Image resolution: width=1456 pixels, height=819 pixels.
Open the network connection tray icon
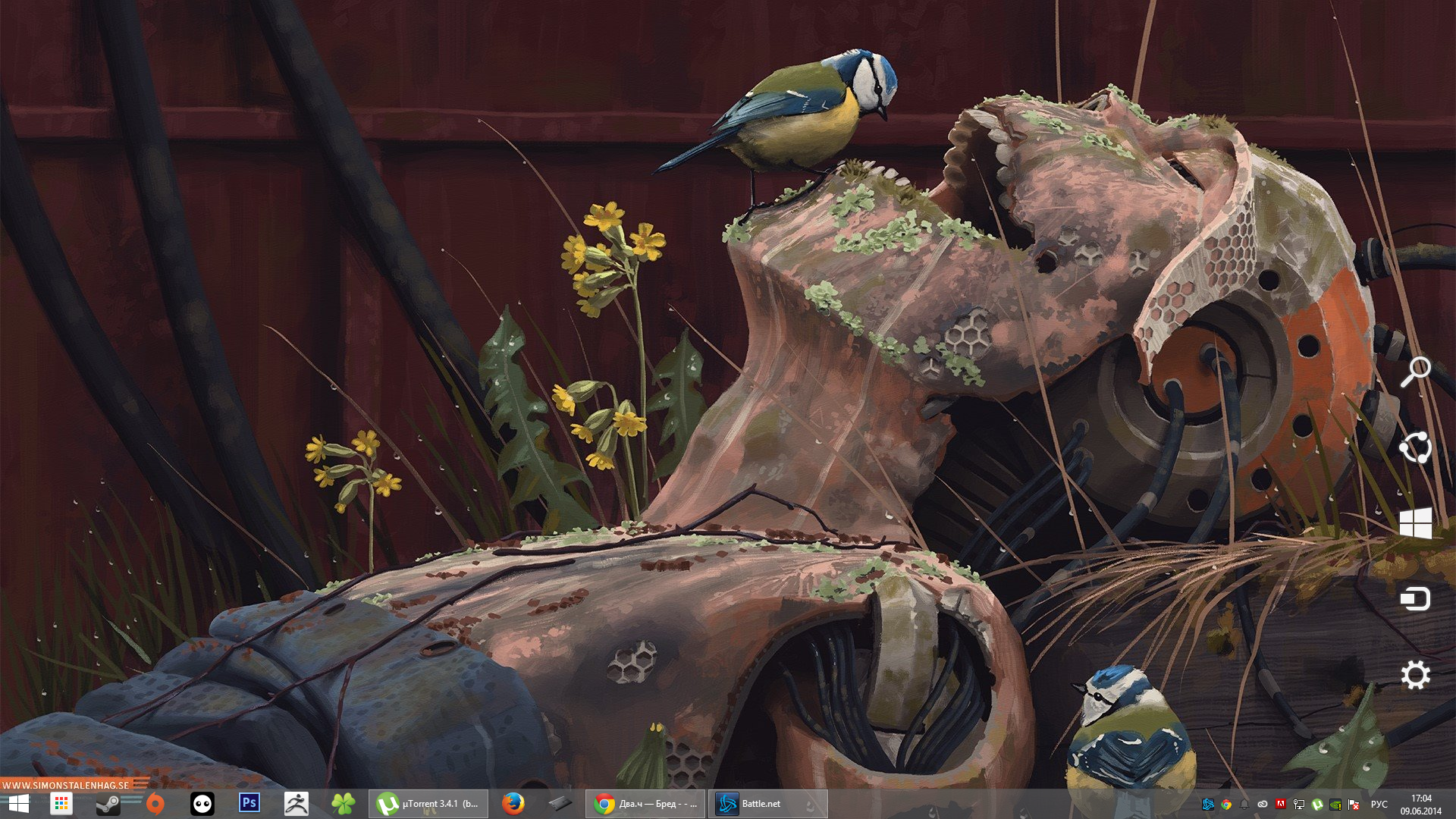coord(1299,805)
